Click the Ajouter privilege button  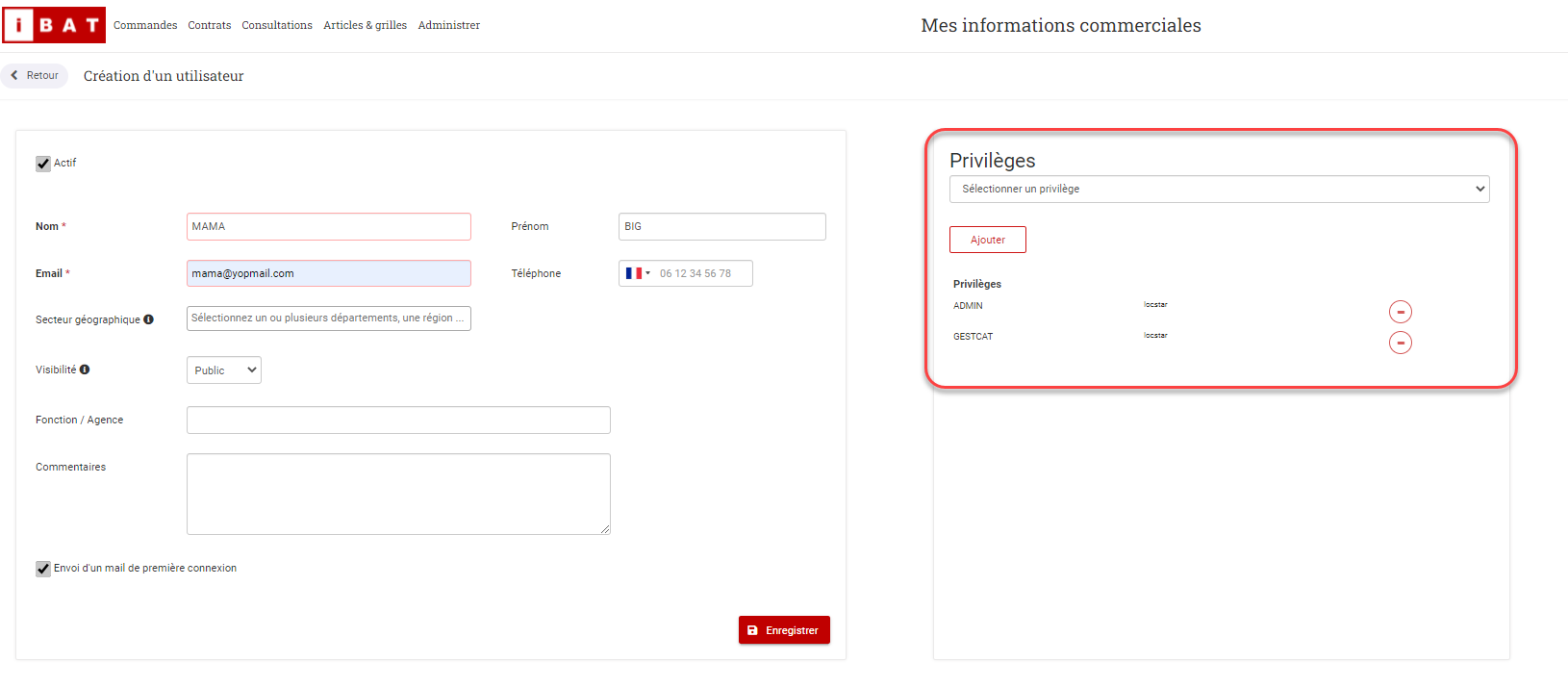(x=987, y=240)
